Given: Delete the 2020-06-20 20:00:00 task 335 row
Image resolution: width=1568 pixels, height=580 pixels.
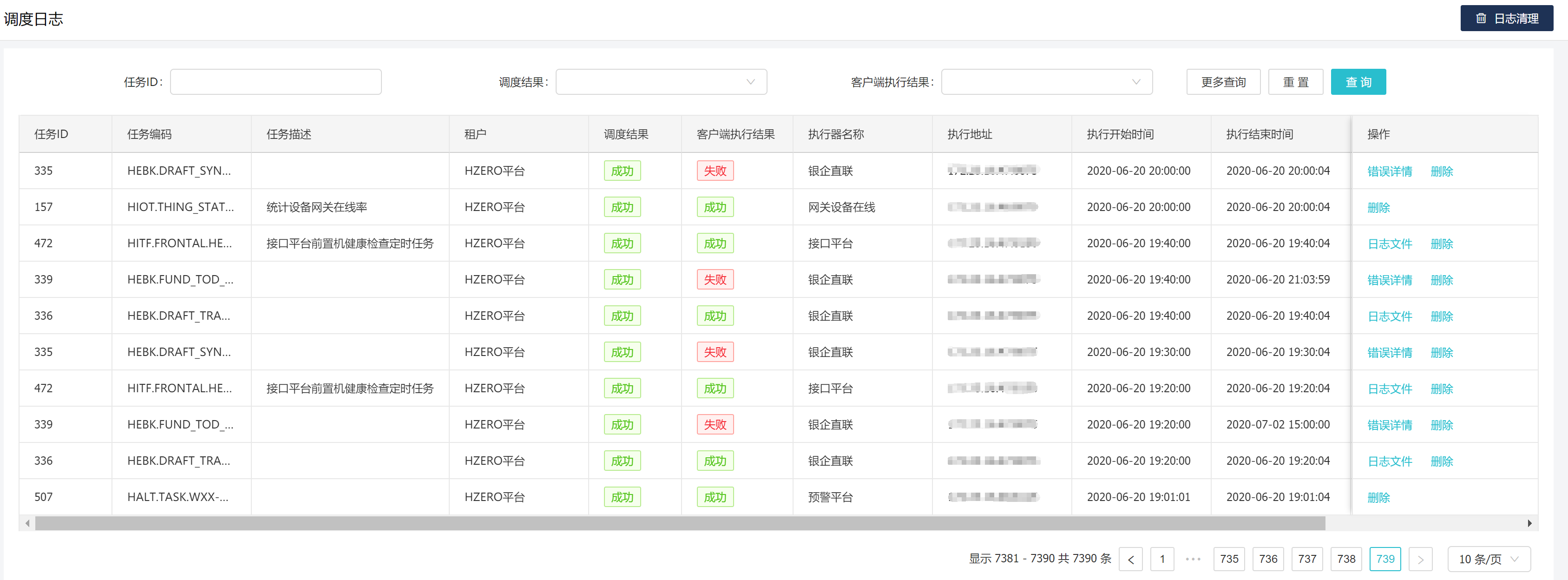Looking at the screenshot, I should pyautogui.click(x=1441, y=171).
